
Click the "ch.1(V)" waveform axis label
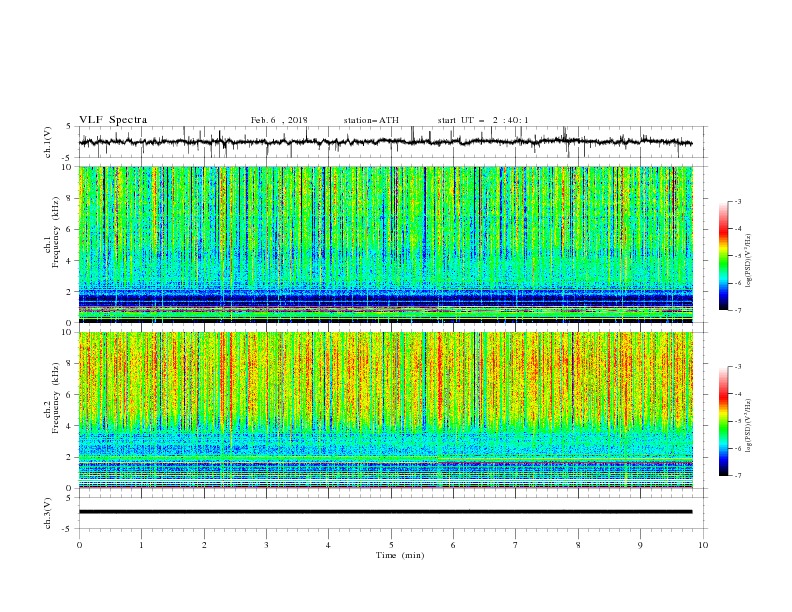[48, 142]
